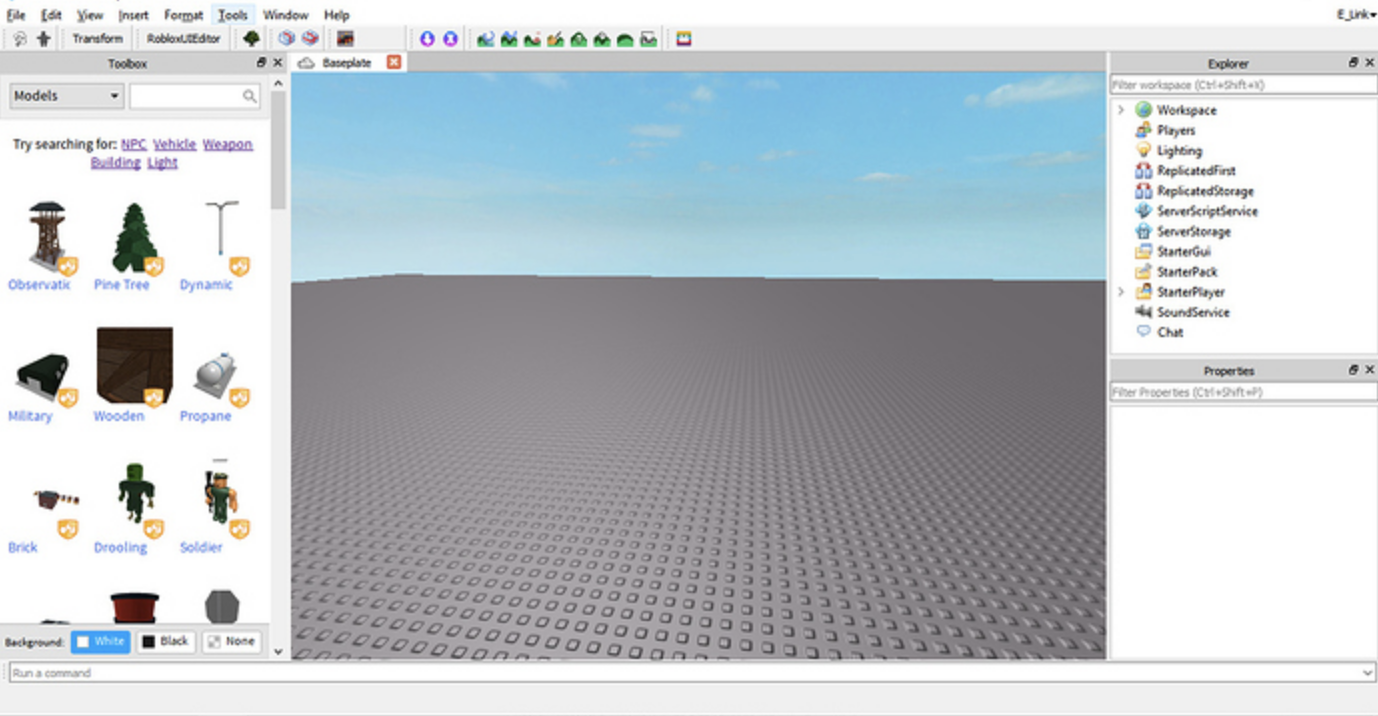
Task: Expand StarterPlayer in the Explorer
Action: [1121, 292]
